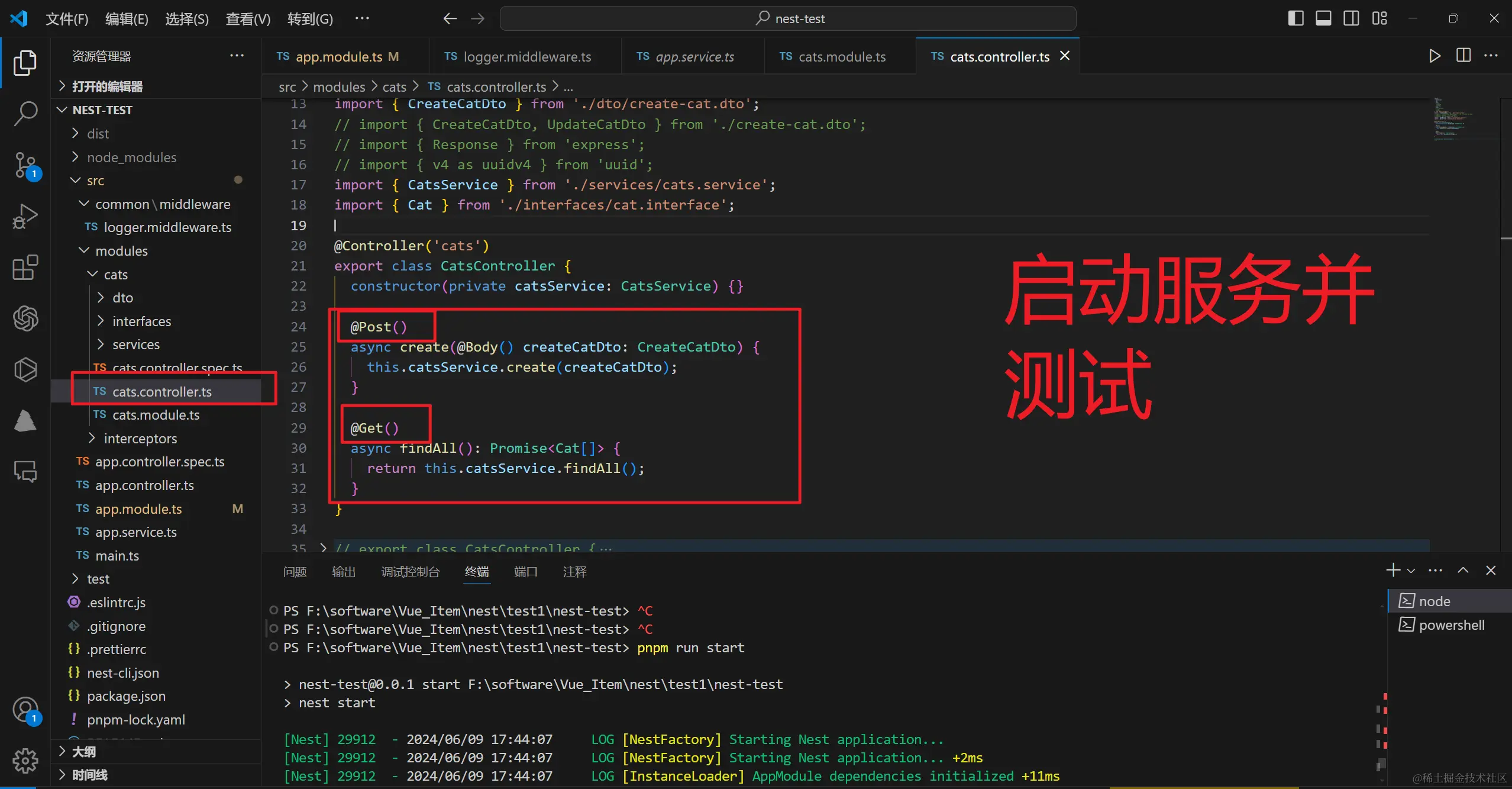Open the 查看(V) menu
Image resolution: width=1512 pixels, height=789 pixels.
[x=248, y=19]
